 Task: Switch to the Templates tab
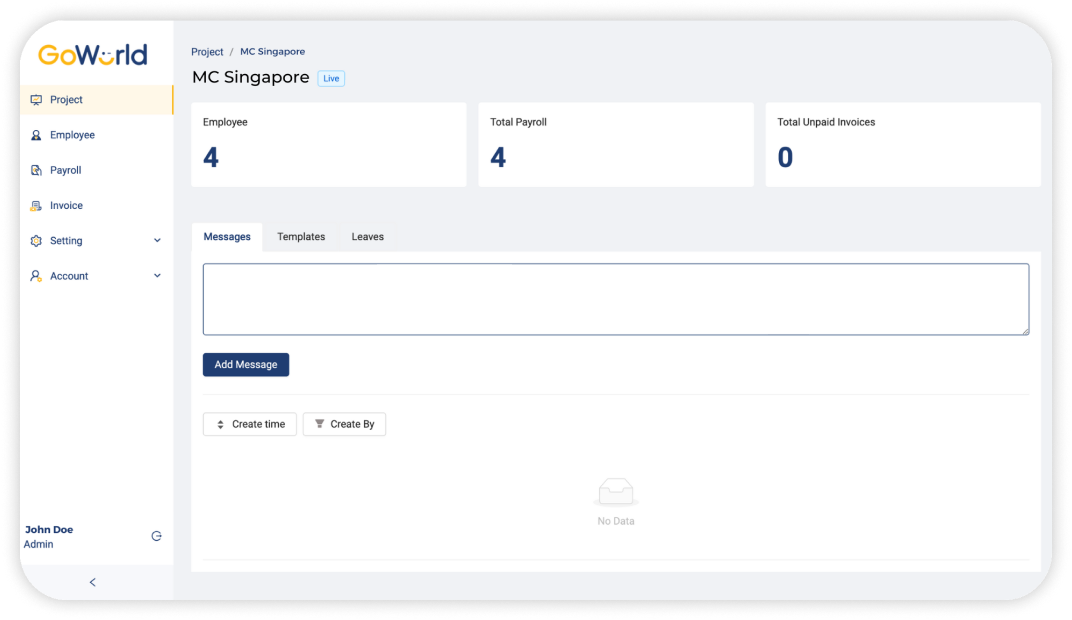pos(301,237)
